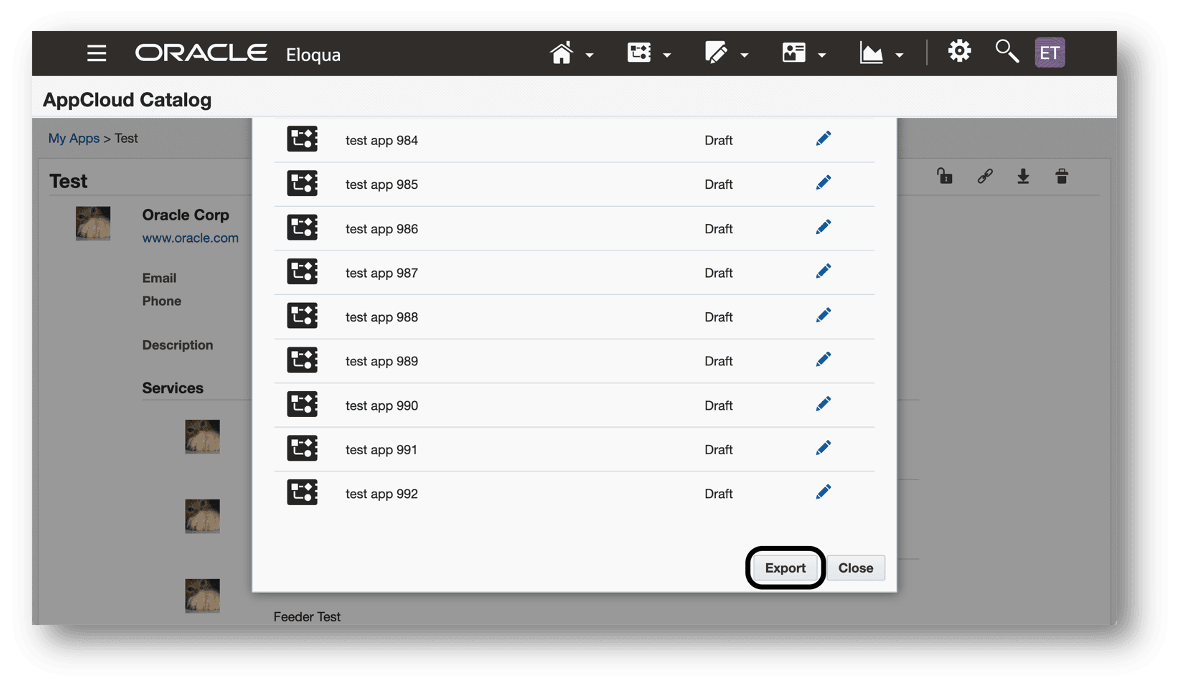The height and width of the screenshot is (688, 1180).
Task: Edit test app 985 with pencil icon
Action: click(823, 183)
